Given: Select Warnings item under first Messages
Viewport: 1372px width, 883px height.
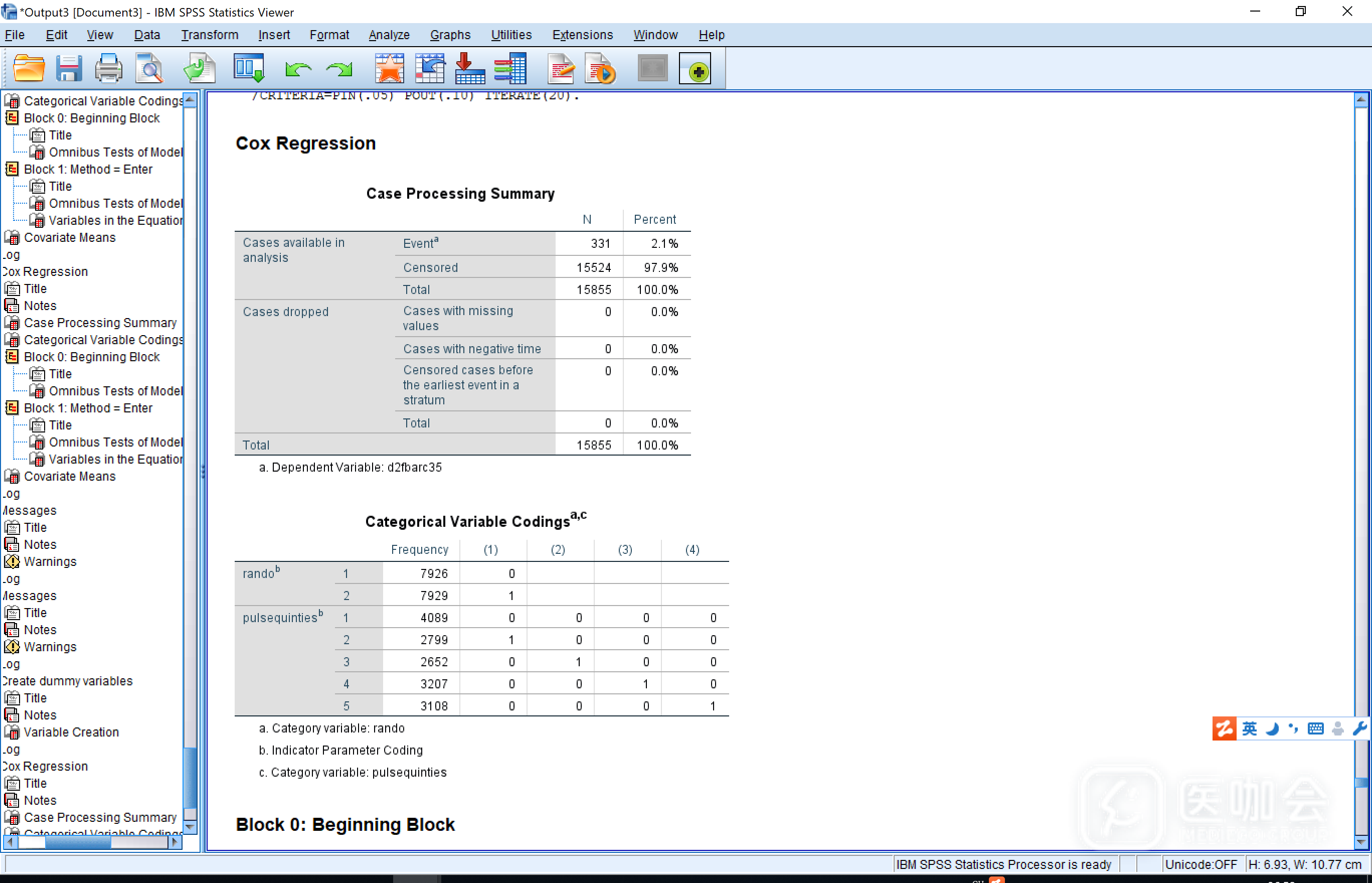Looking at the screenshot, I should click(x=50, y=561).
